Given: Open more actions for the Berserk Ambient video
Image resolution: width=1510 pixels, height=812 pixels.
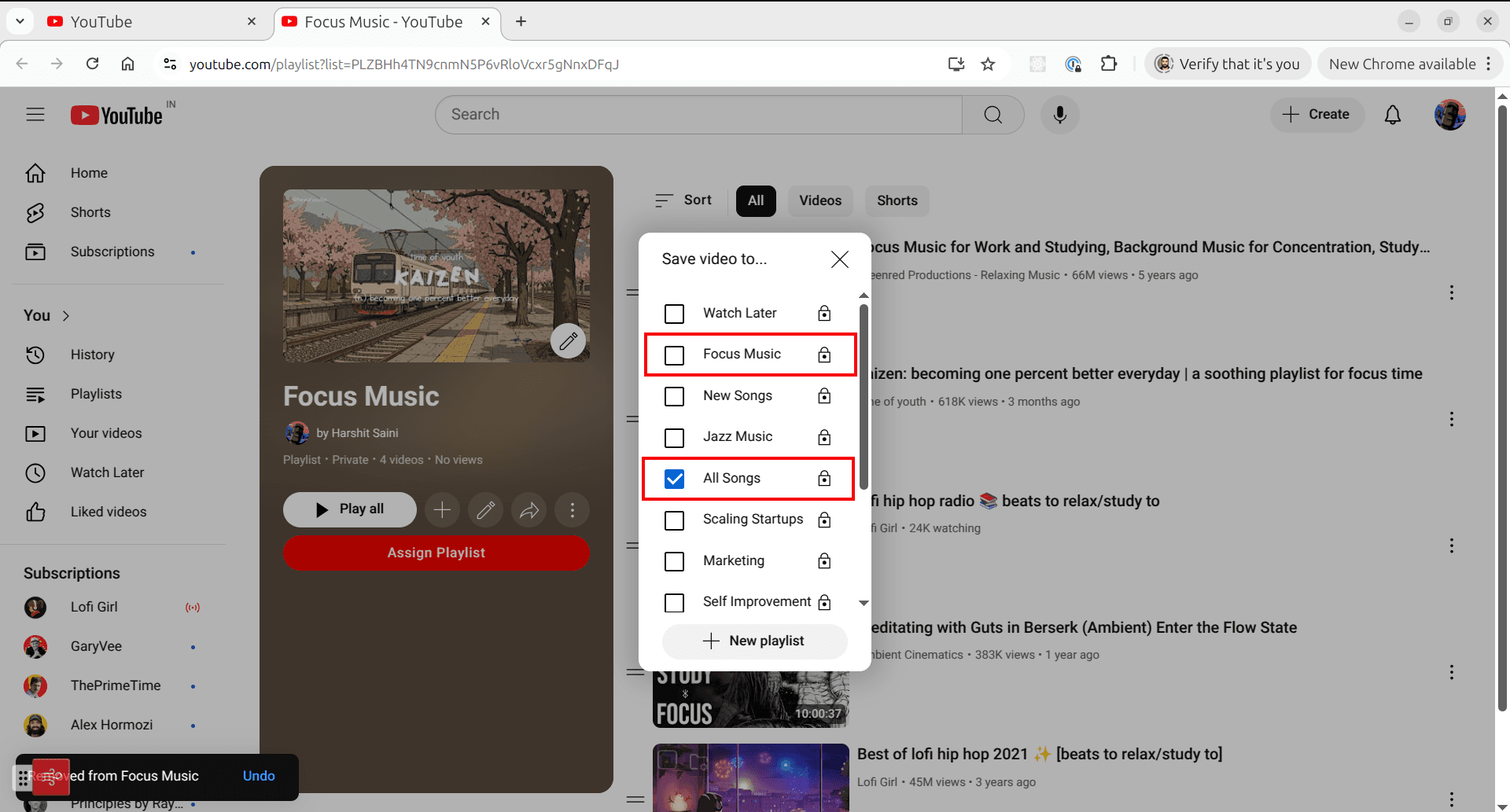Looking at the screenshot, I should 1452,672.
